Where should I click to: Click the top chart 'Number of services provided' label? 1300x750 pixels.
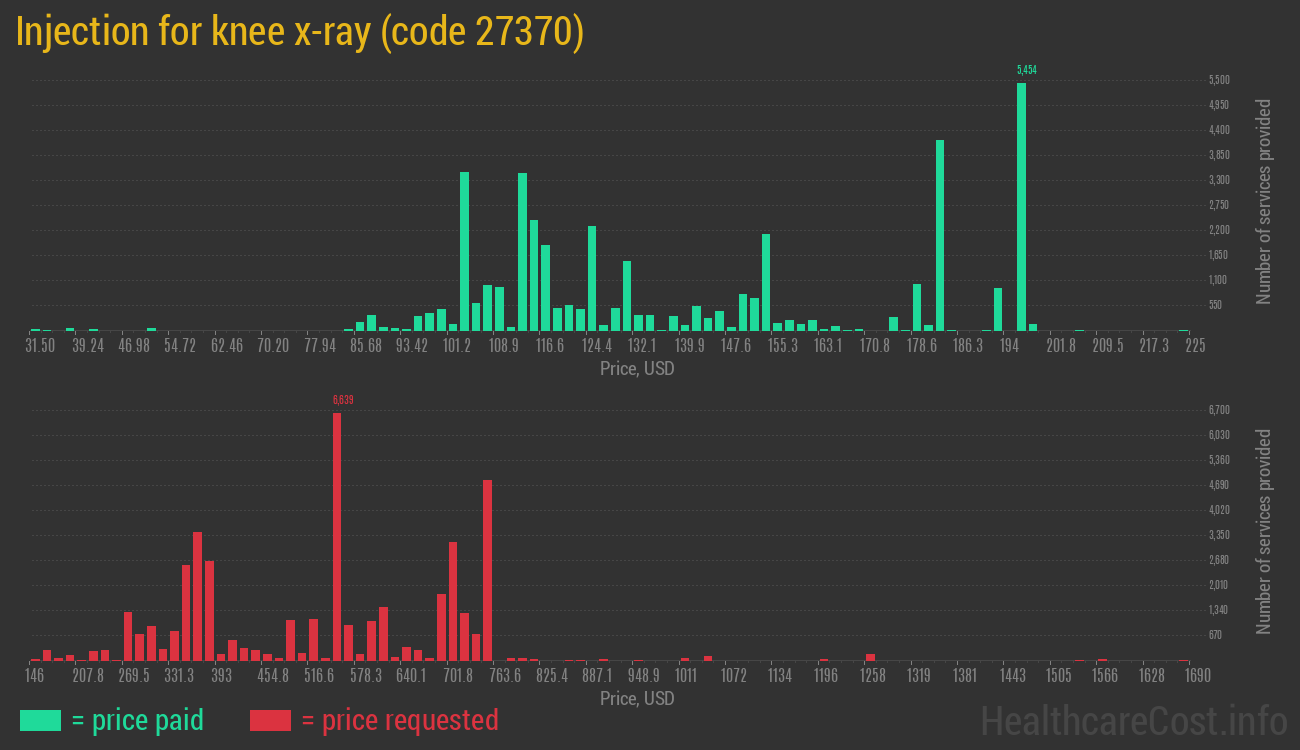coord(1264,201)
